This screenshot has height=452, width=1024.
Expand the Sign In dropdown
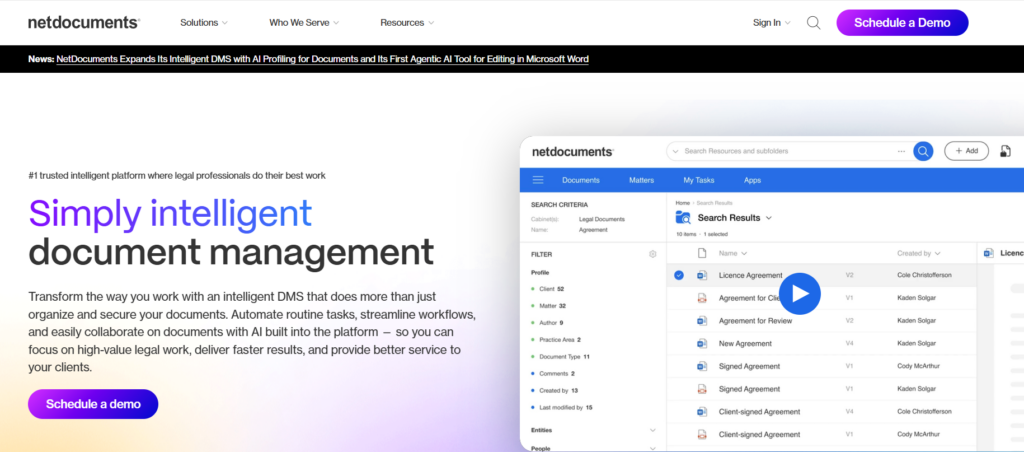(x=771, y=22)
